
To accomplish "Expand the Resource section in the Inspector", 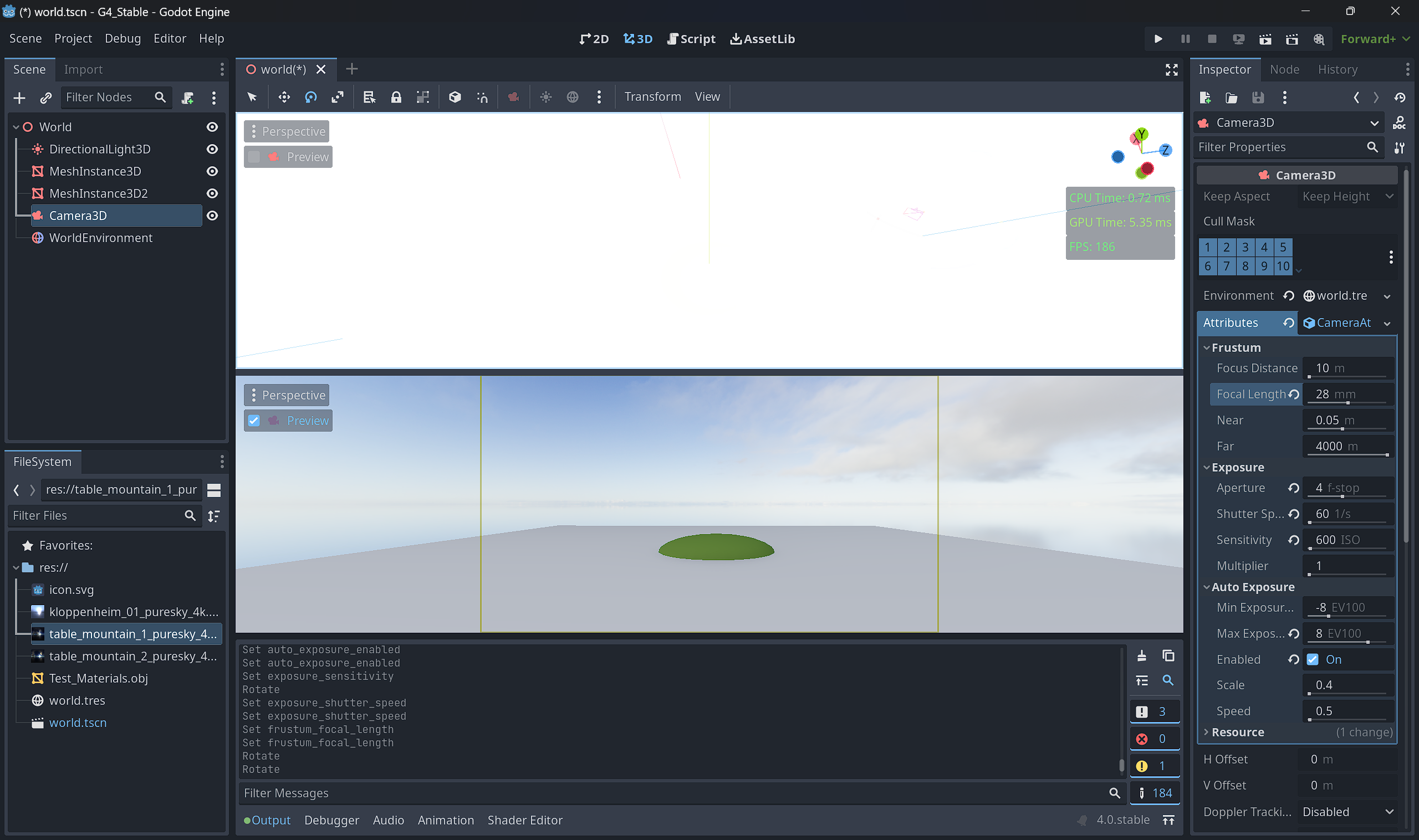I will 1207,732.
